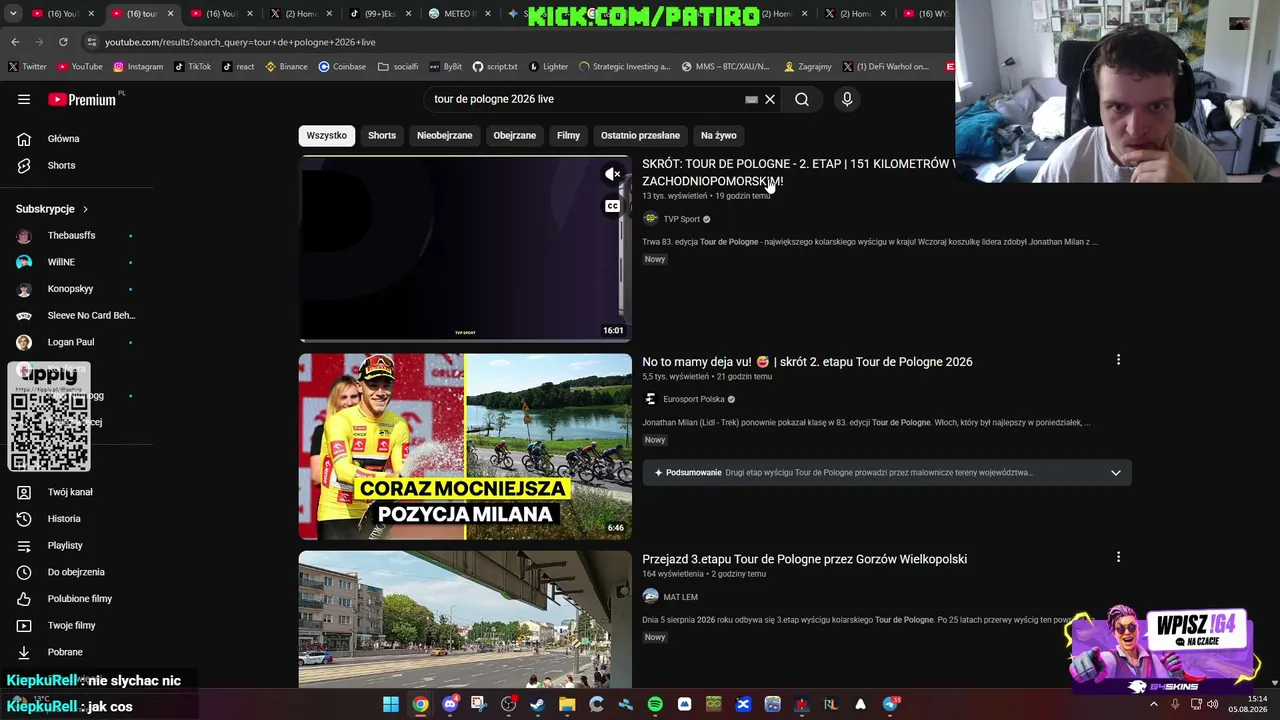The height and width of the screenshot is (720, 1280).
Task: Open Do obejrzenia watch later list
Action: pos(77,572)
